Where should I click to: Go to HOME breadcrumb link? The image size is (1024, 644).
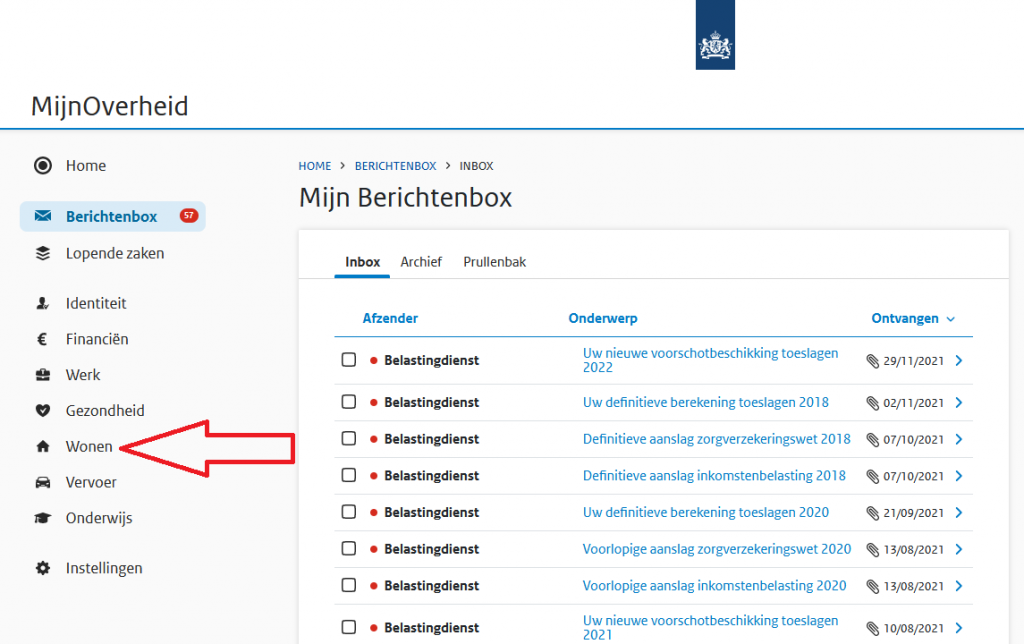315,166
